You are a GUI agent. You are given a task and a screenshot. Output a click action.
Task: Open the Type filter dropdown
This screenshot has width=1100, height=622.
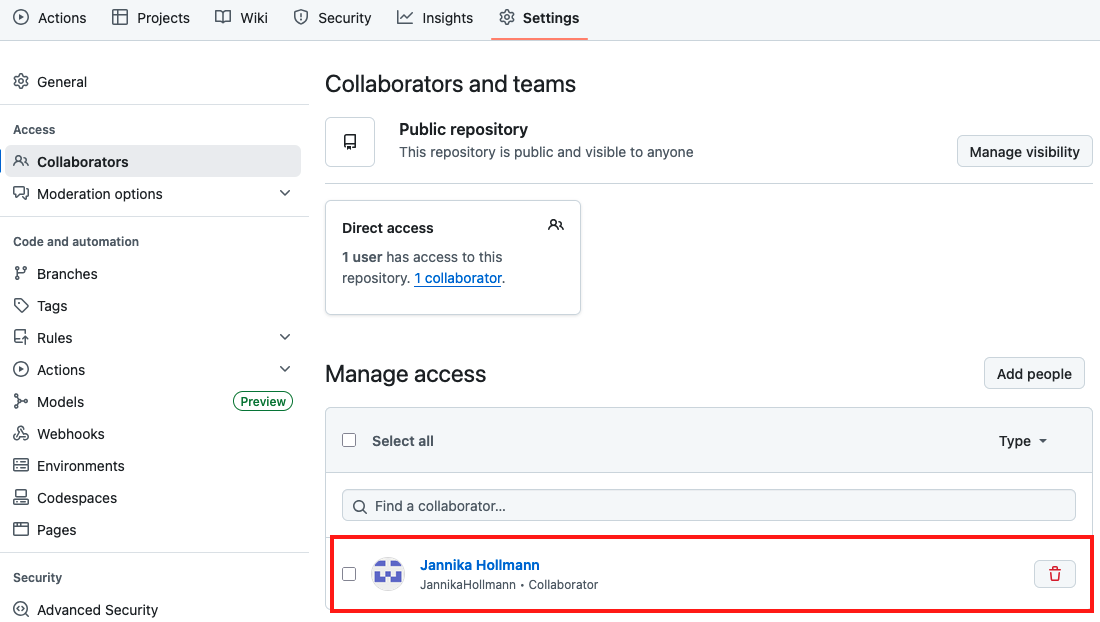(x=1022, y=440)
